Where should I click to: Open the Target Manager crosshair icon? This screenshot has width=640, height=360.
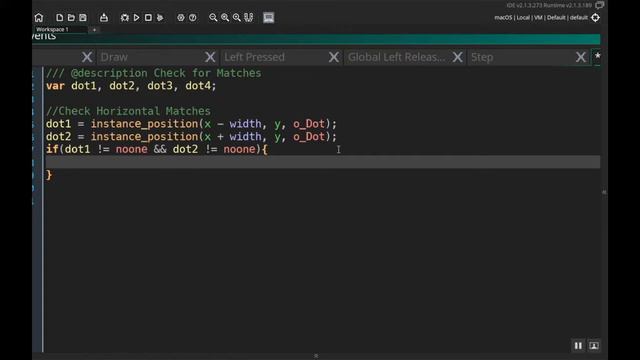(x=596, y=18)
